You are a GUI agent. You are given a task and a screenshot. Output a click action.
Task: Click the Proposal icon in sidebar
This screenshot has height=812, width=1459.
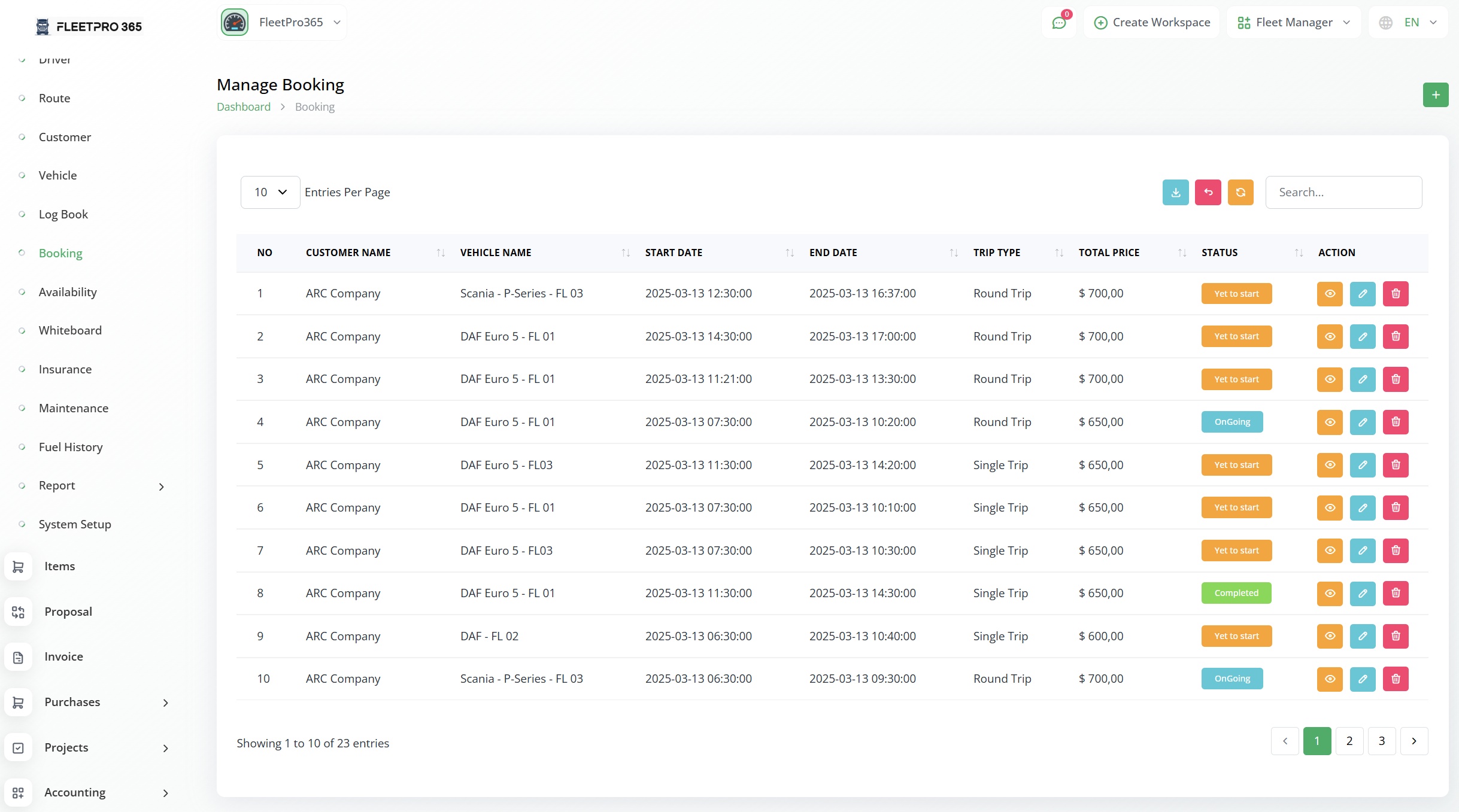coord(18,612)
